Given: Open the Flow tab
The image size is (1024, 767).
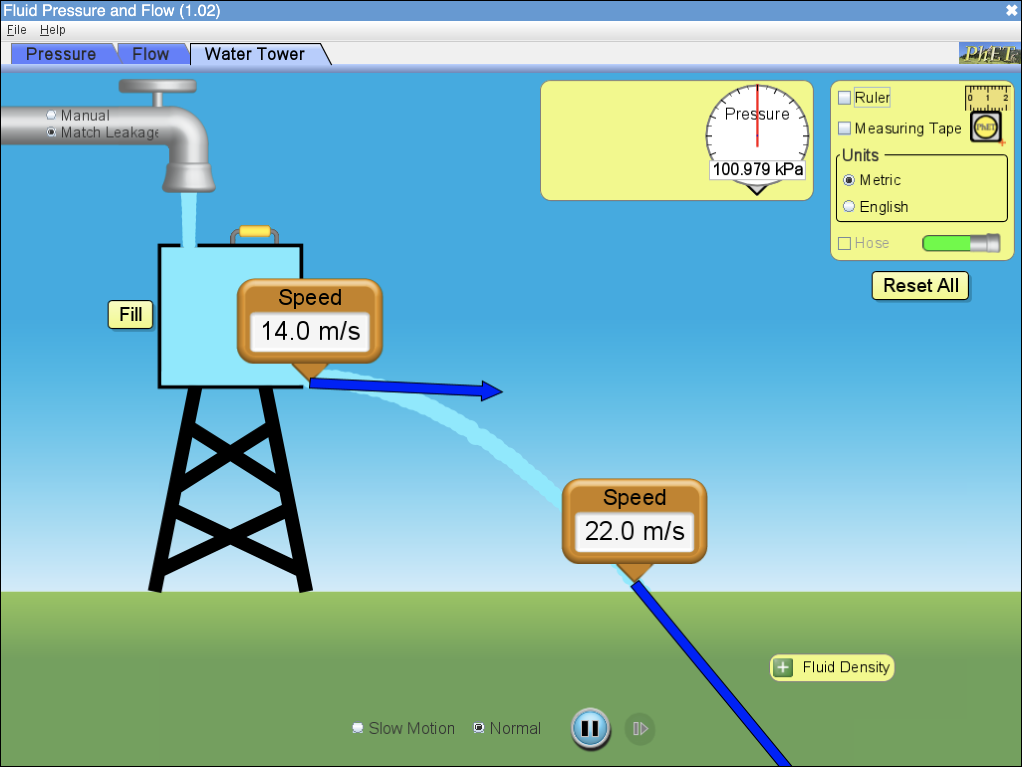Looking at the screenshot, I should [150, 53].
